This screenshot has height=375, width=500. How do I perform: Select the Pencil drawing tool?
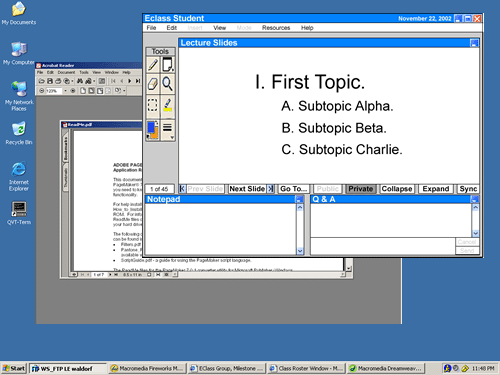153,65
